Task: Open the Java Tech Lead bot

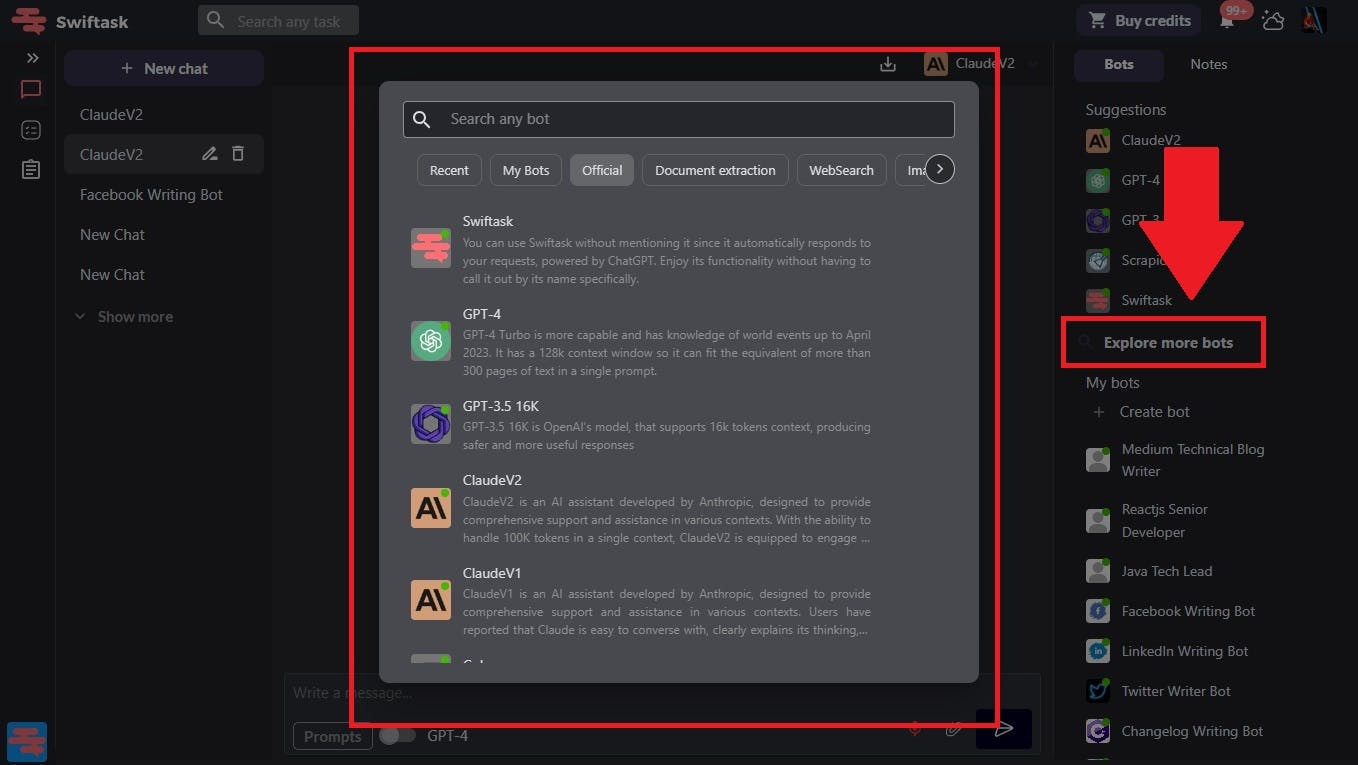Action: [1149, 571]
